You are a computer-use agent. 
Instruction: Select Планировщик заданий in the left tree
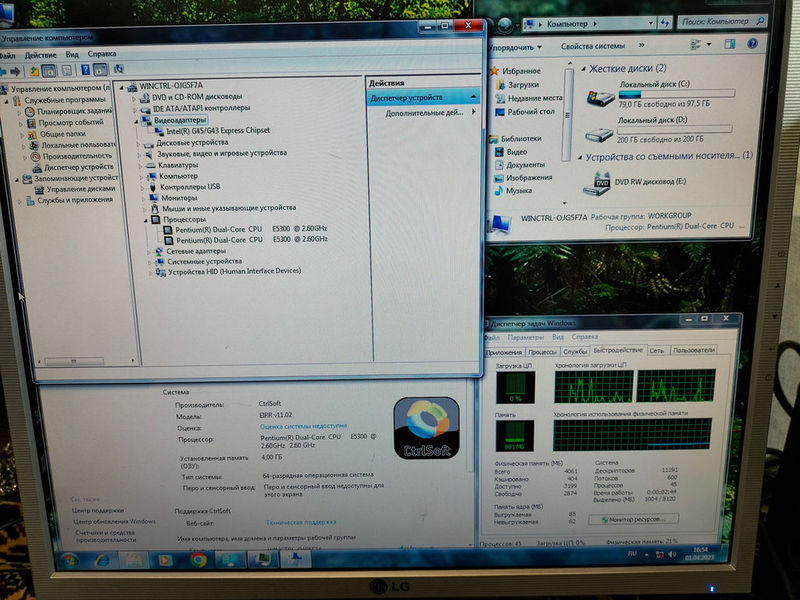point(68,111)
